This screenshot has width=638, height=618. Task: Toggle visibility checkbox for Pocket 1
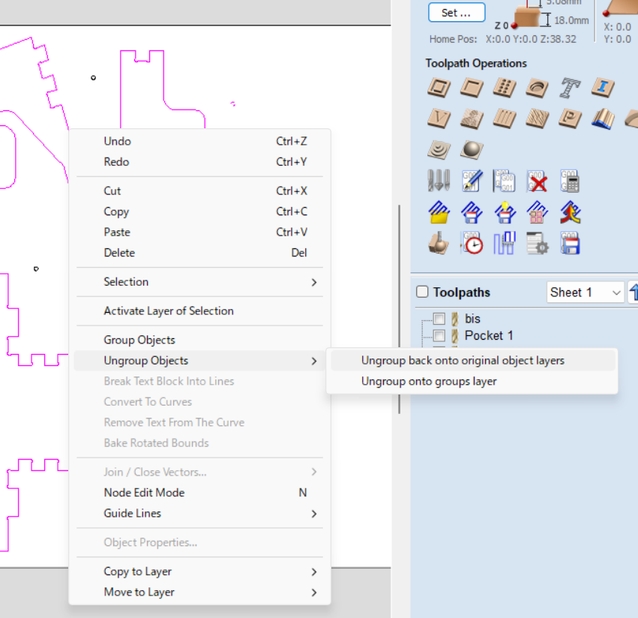[x=439, y=336]
